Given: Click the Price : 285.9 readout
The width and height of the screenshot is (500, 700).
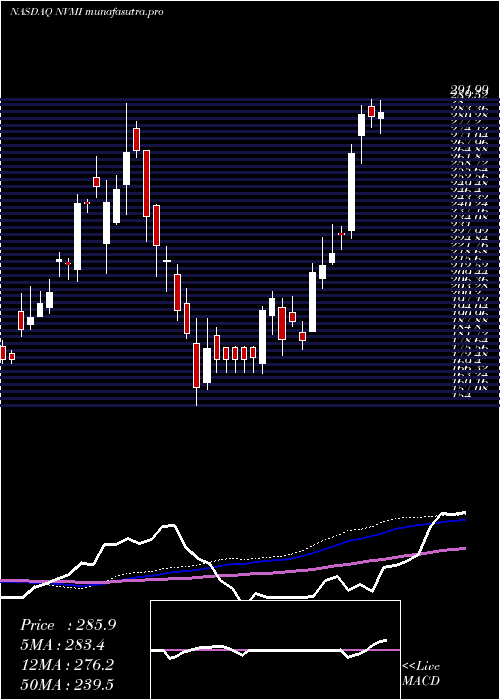Looking at the screenshot, I should tap(68, 625).
